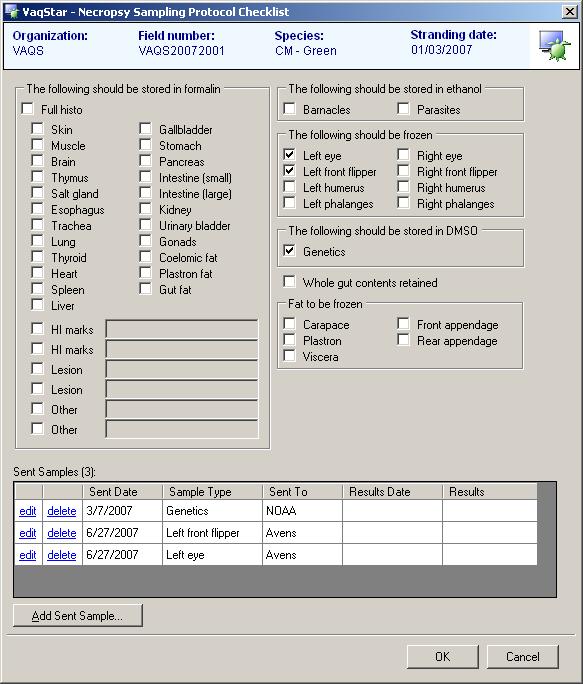Image resolution: width=583 pixels, height=684 pixels.
Task: Click the VaqStar title bar app icon
Action: (x=12, y=11)
